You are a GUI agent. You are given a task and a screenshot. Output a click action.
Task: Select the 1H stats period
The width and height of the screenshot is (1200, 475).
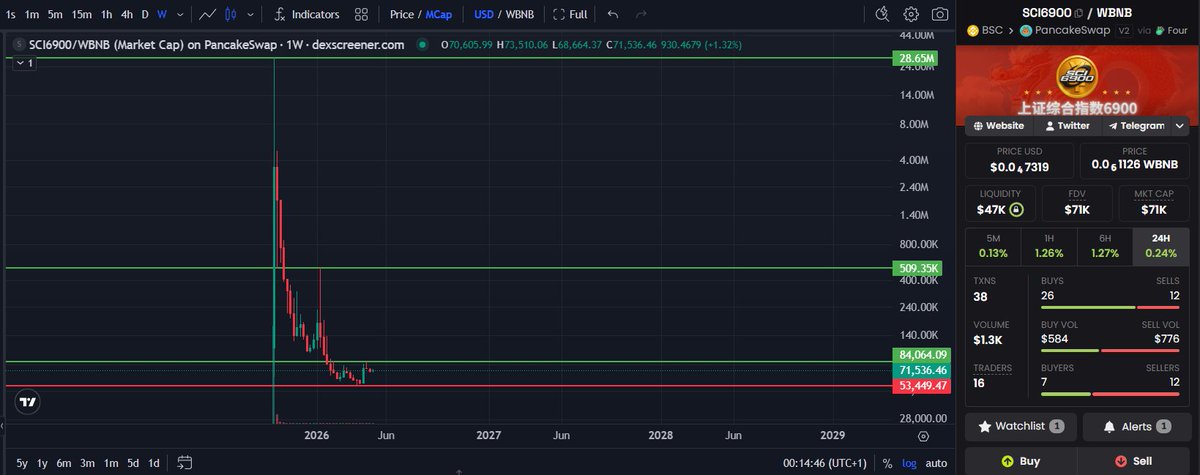(x=1048, y=246)
